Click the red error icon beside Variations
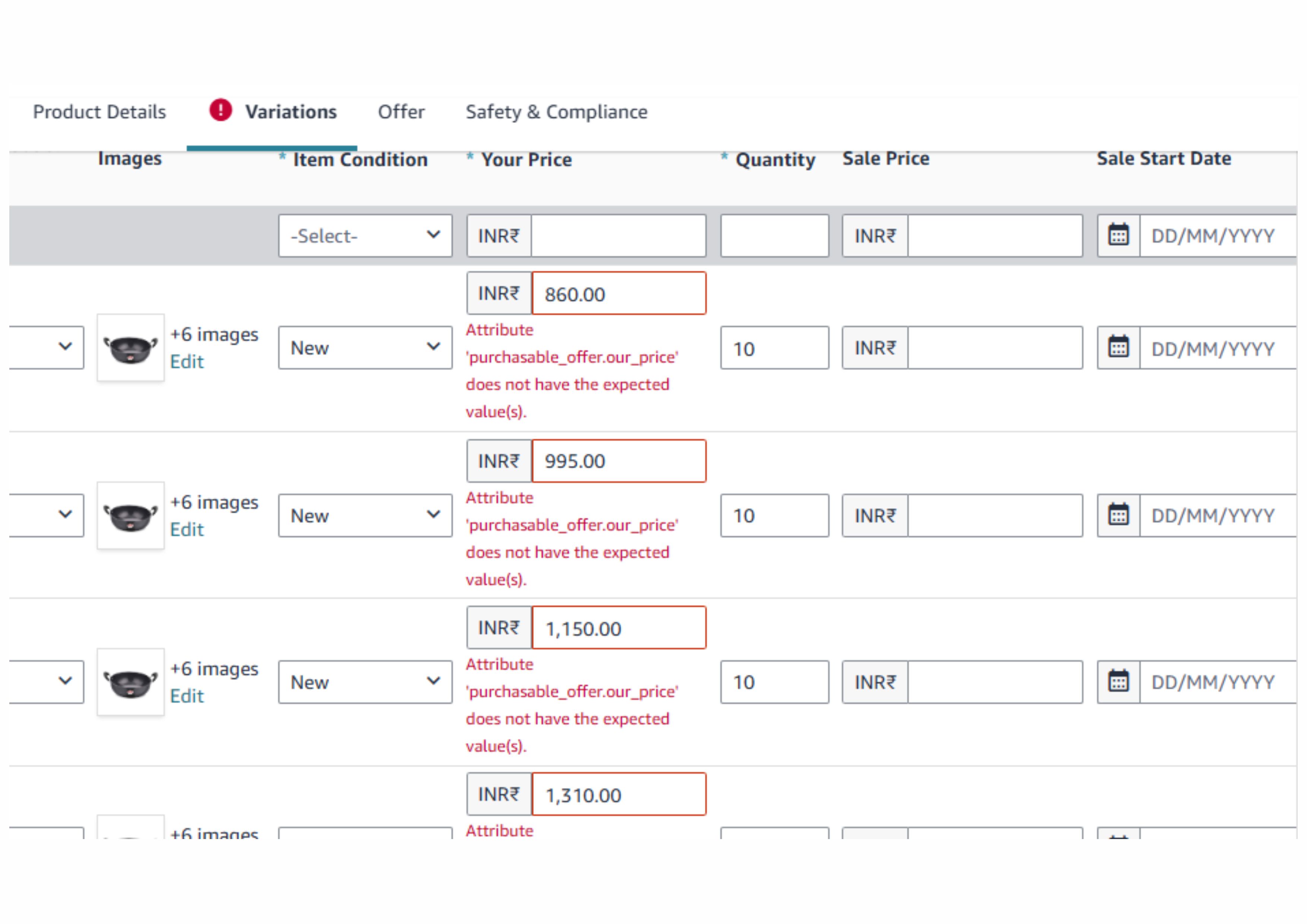The height and width of the screenshot is (924, 1307). [x=221, y=110]
